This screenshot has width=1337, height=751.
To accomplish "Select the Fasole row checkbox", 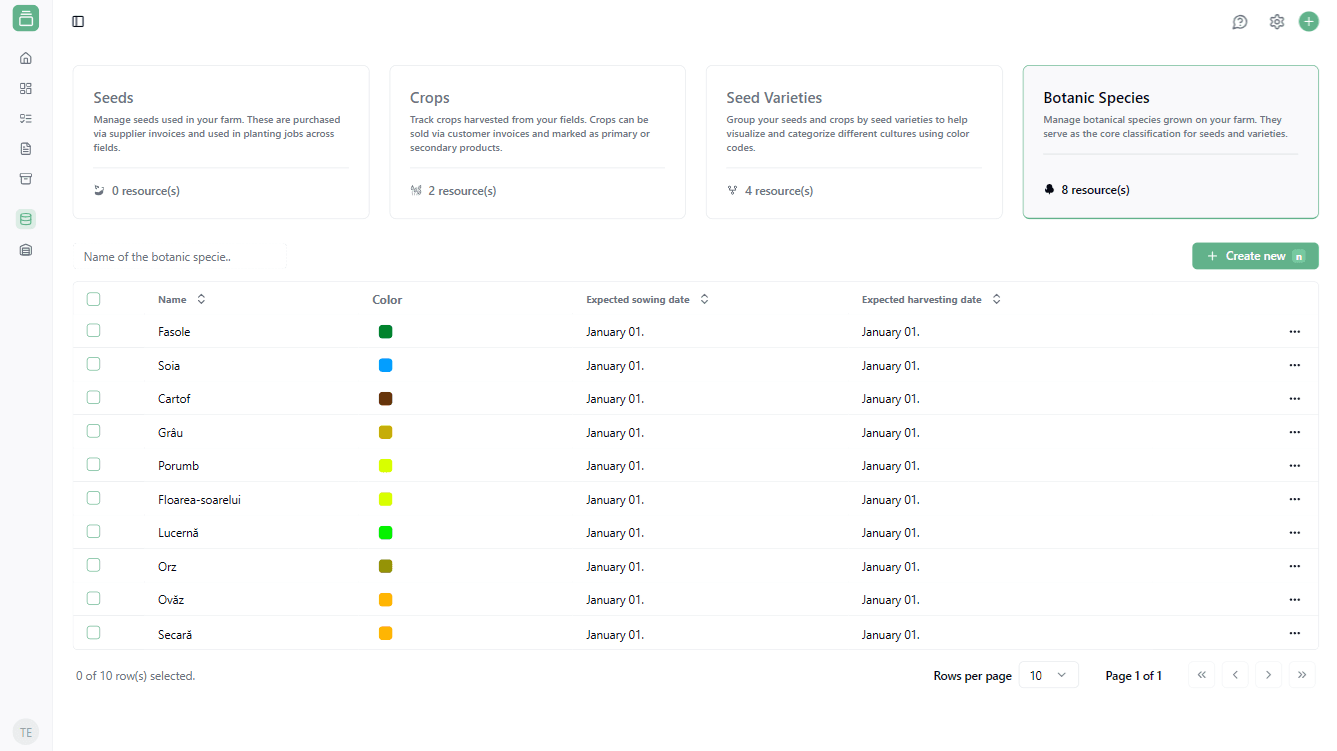I will click(93, 331).
